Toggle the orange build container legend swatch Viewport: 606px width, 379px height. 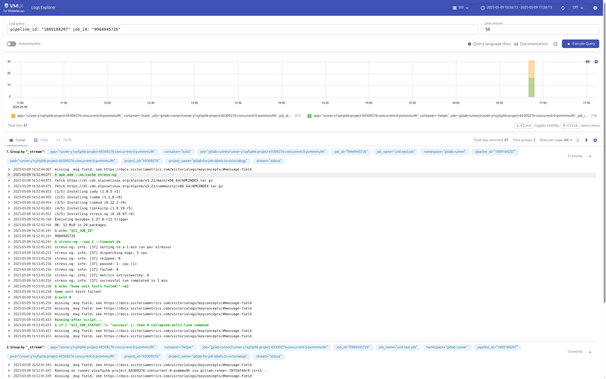pyautogui.click(x=13, y=116)
